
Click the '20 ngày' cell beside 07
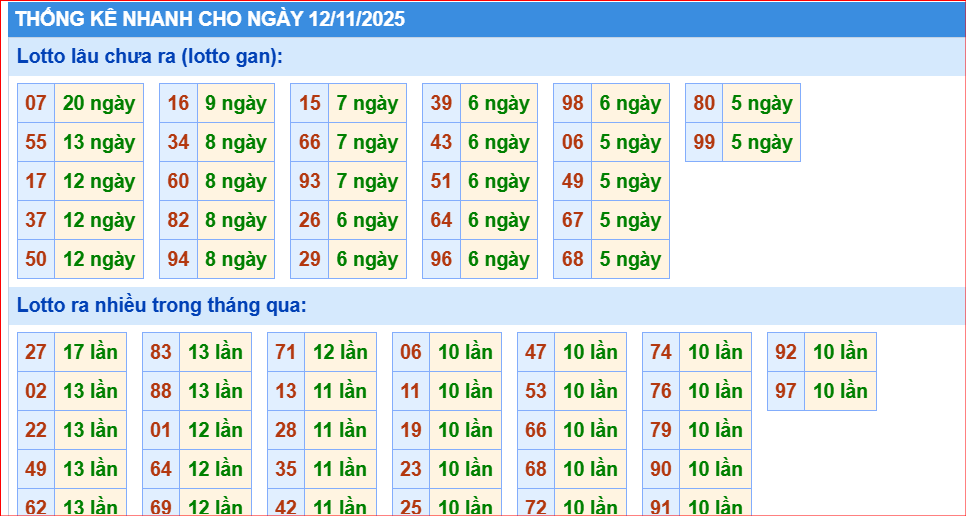pyautogui.click(x=99, y=103)
